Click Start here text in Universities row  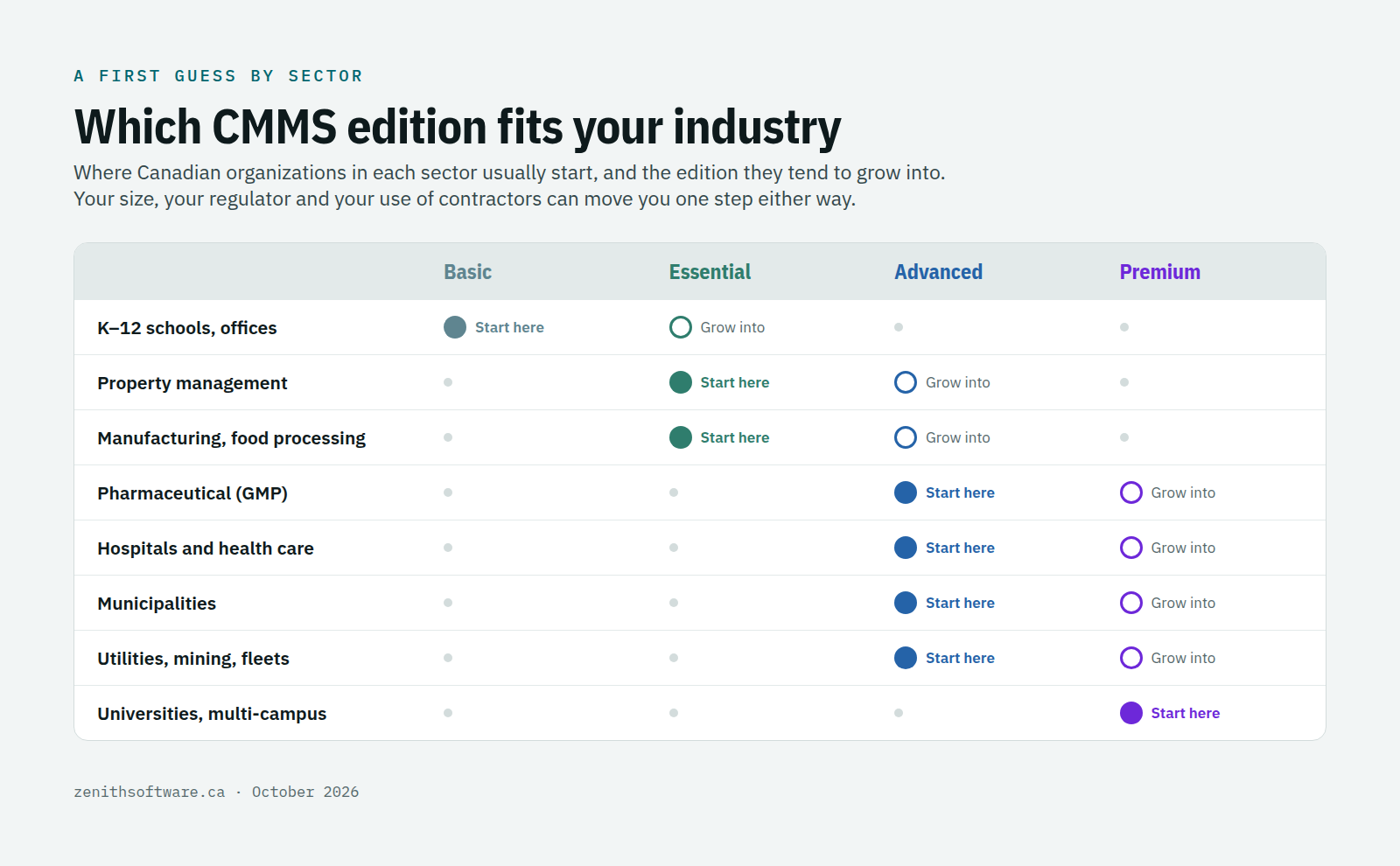click(1186, 713)
